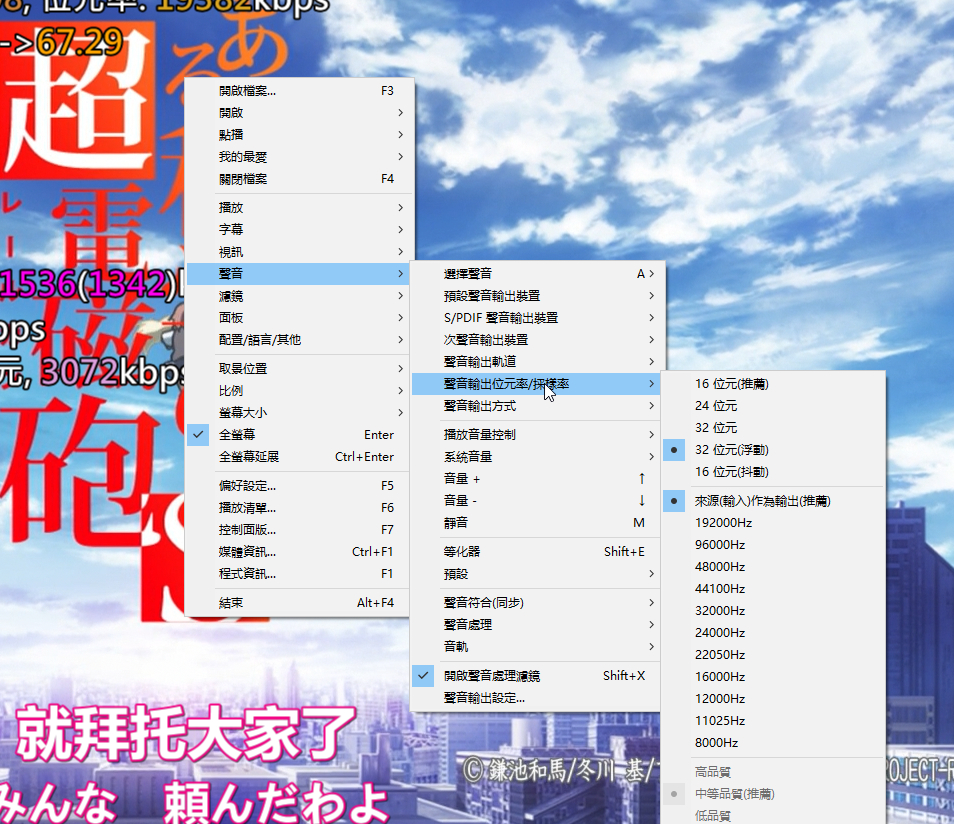Open the S/PDIF 聲音輸出裝置 submenu
Image resolution: width=954 pixels, height=824 pixels.
click(x=537, y=318)
